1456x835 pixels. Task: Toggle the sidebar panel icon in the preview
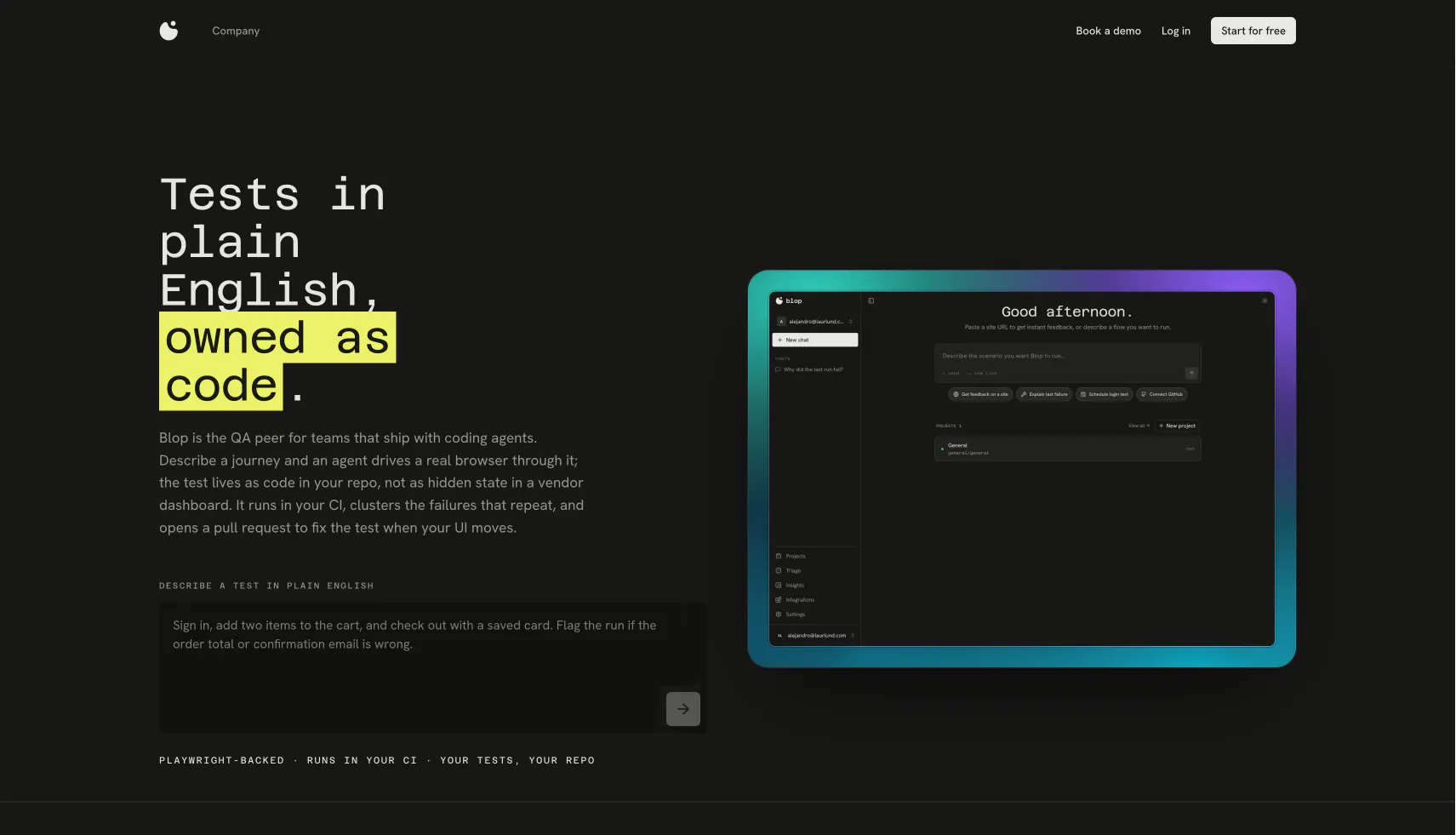coord(871,300)
